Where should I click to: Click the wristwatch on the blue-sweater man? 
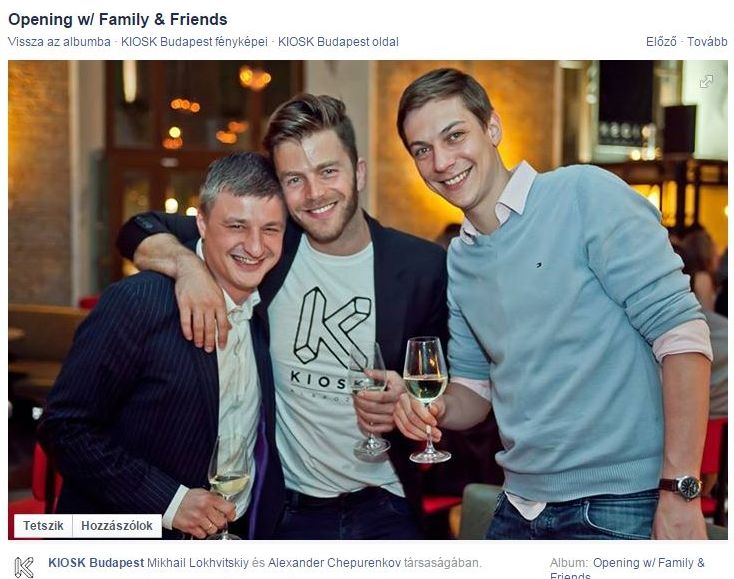click(684, 487)
